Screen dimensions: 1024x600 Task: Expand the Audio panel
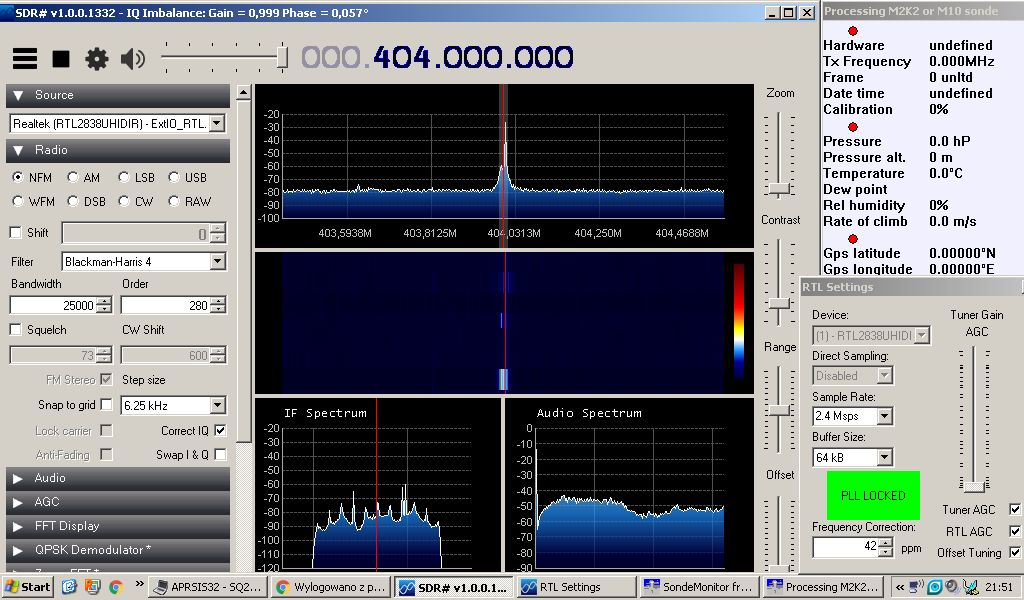coord(118,478)
